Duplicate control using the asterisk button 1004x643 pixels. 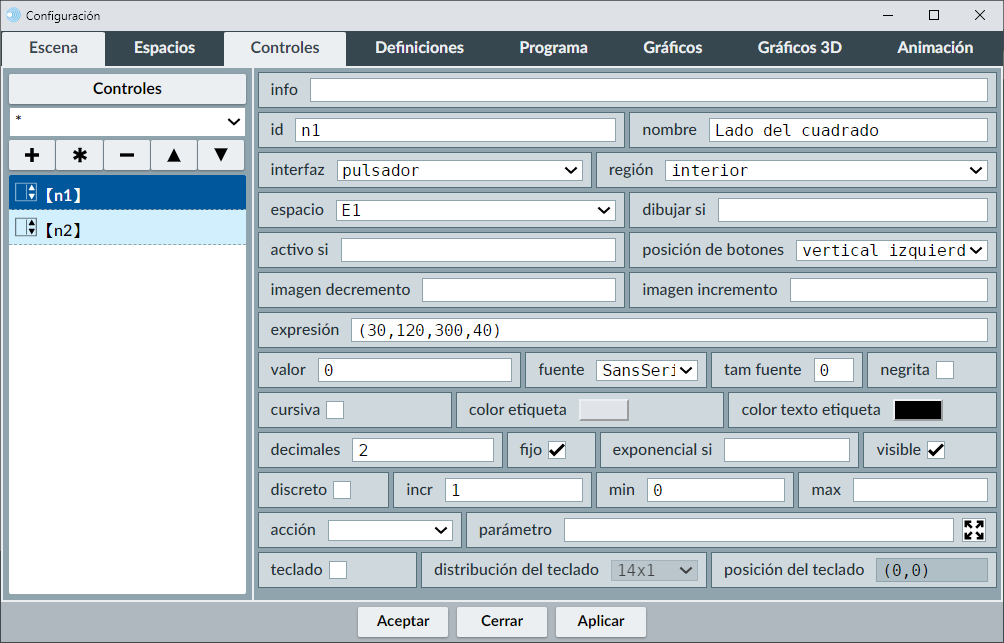pos(80,155)
